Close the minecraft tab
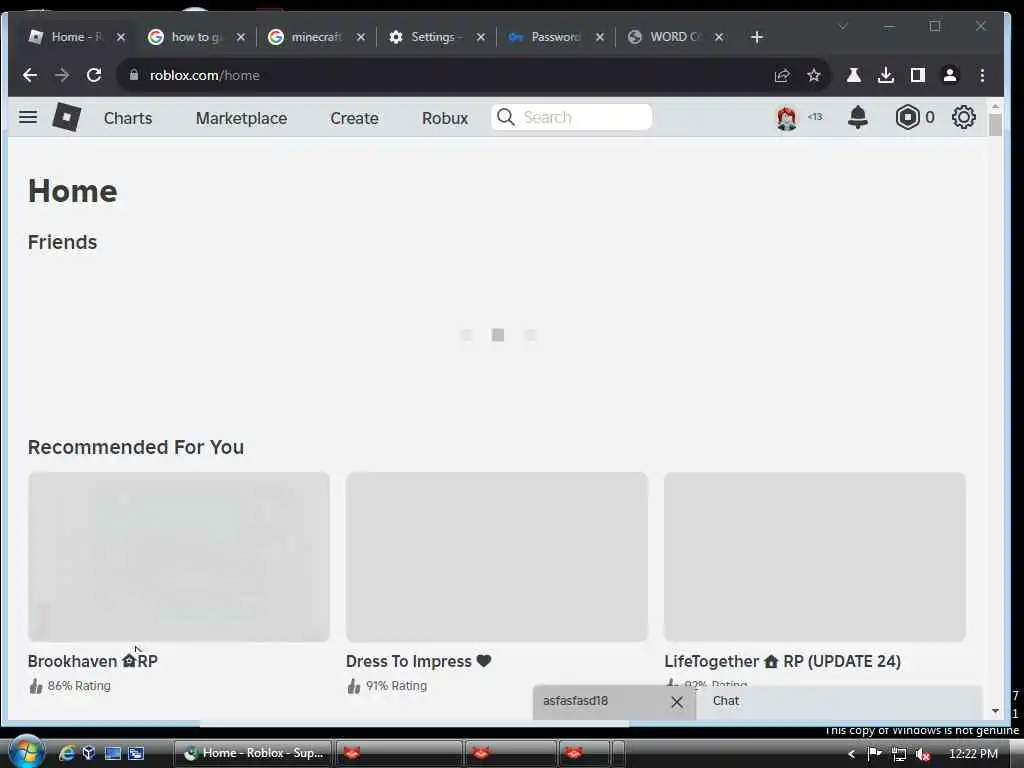 pyautogui.click(x=360, y=37)
